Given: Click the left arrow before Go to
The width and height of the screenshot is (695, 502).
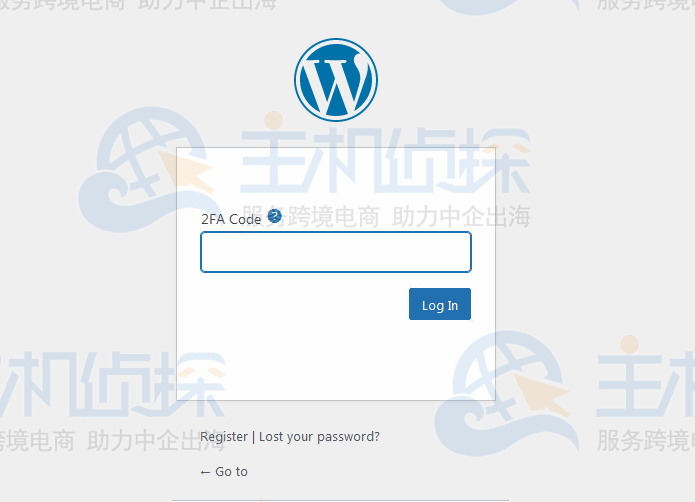Looking at the screenshot, I should pos(205,473).
